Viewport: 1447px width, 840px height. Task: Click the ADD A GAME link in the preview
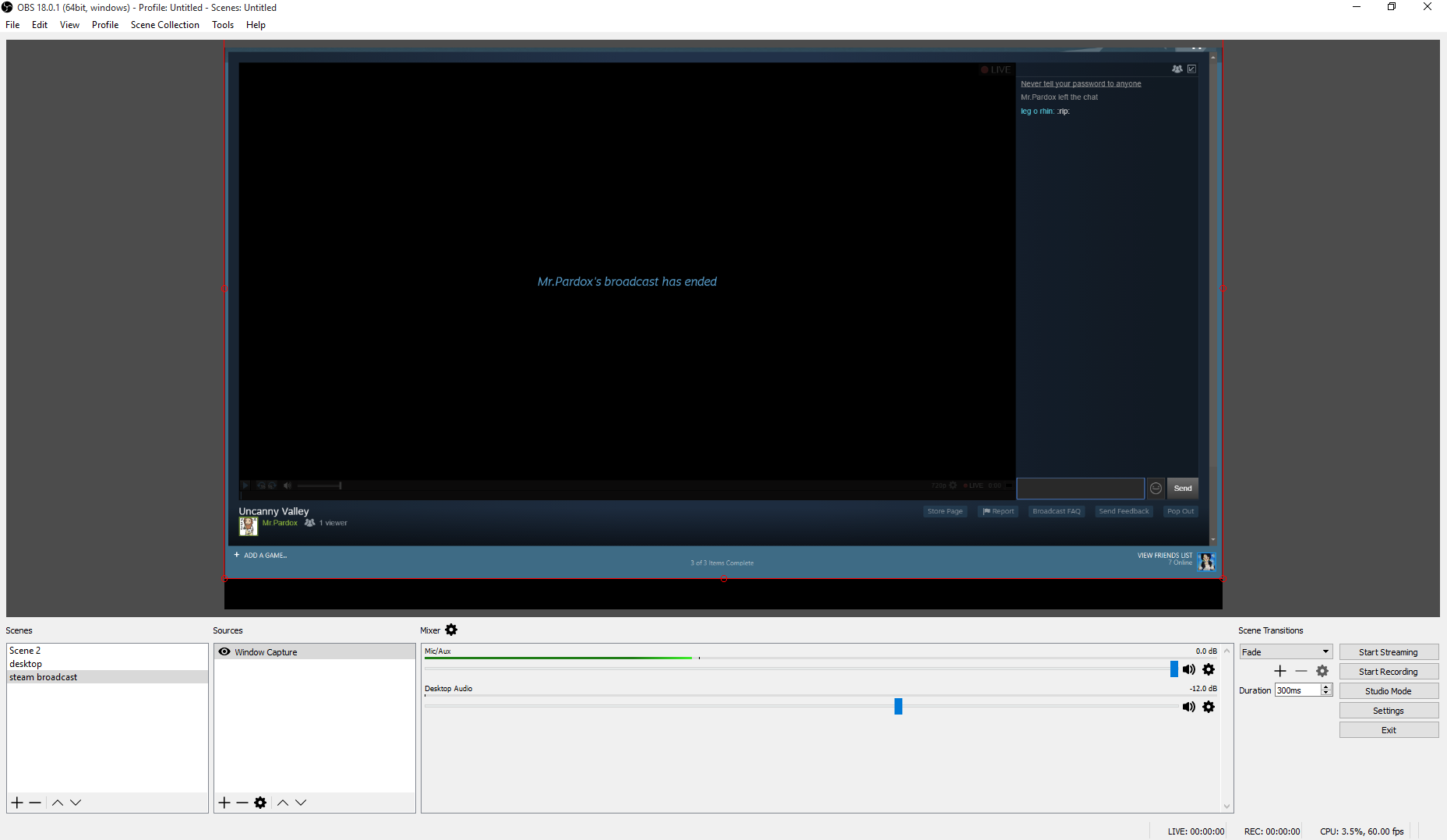coord(261,556)
